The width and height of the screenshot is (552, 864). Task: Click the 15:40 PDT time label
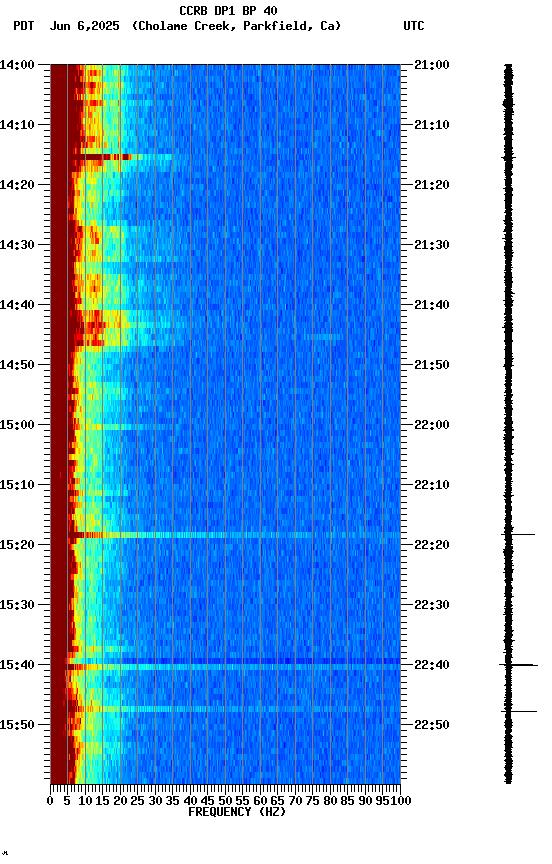coord(17,665)
